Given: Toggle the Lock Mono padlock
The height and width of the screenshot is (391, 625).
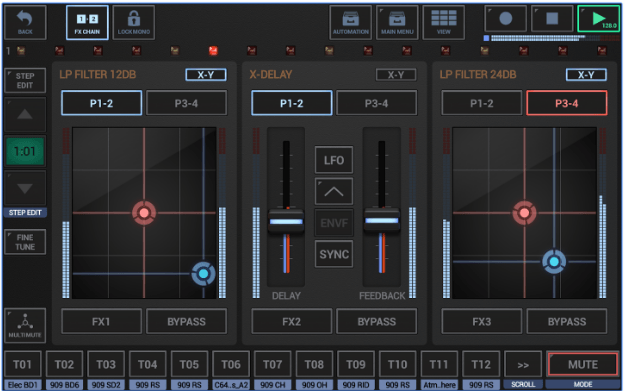Looking at the screenshot, I should pyautogui.click(x=134, y=23).
